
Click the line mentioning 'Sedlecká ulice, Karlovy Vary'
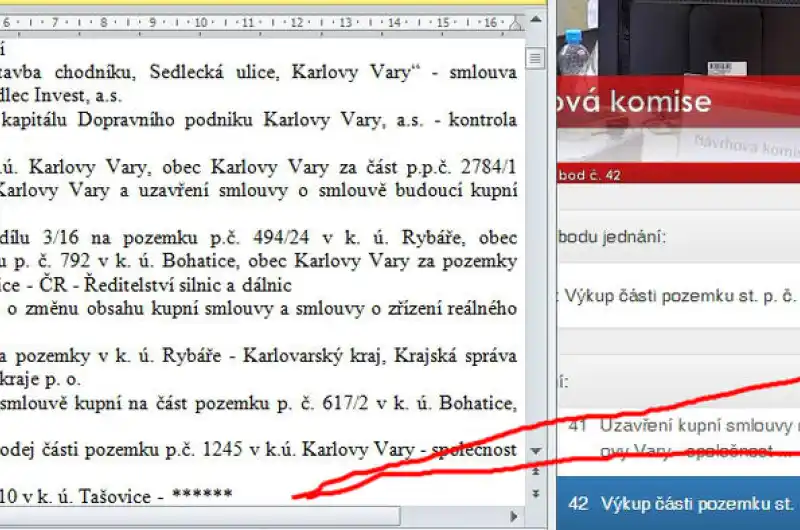tap(258, 72)
